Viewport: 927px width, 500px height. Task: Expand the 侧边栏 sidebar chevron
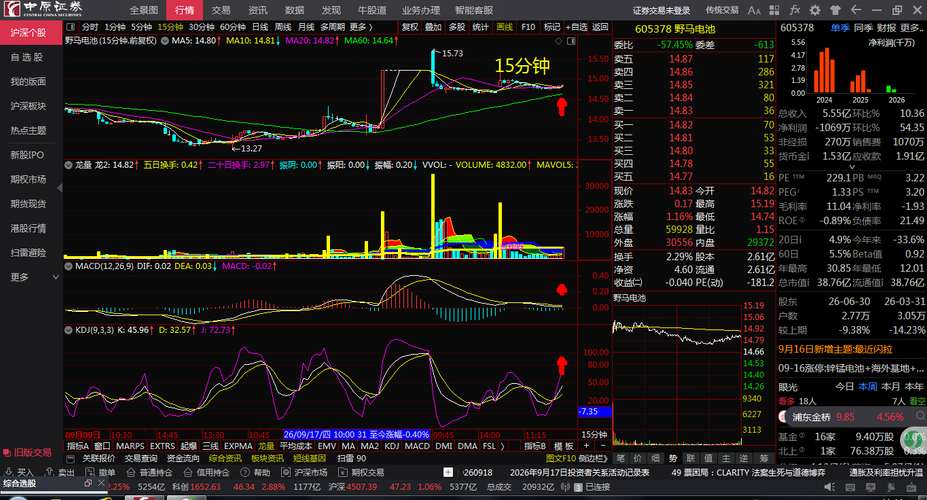pos(594,458)
